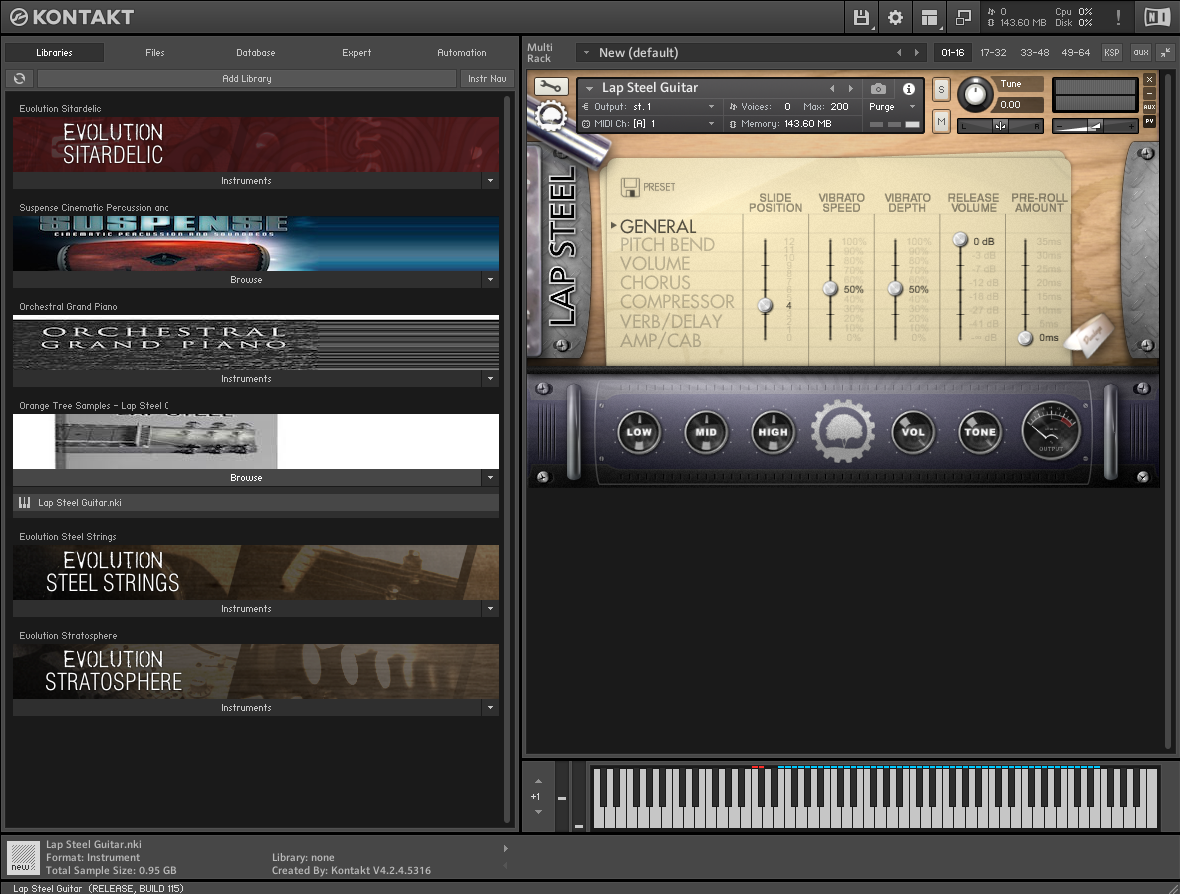
Task: Open the save/load files menu icon
Action: click(x=861, y=17)
